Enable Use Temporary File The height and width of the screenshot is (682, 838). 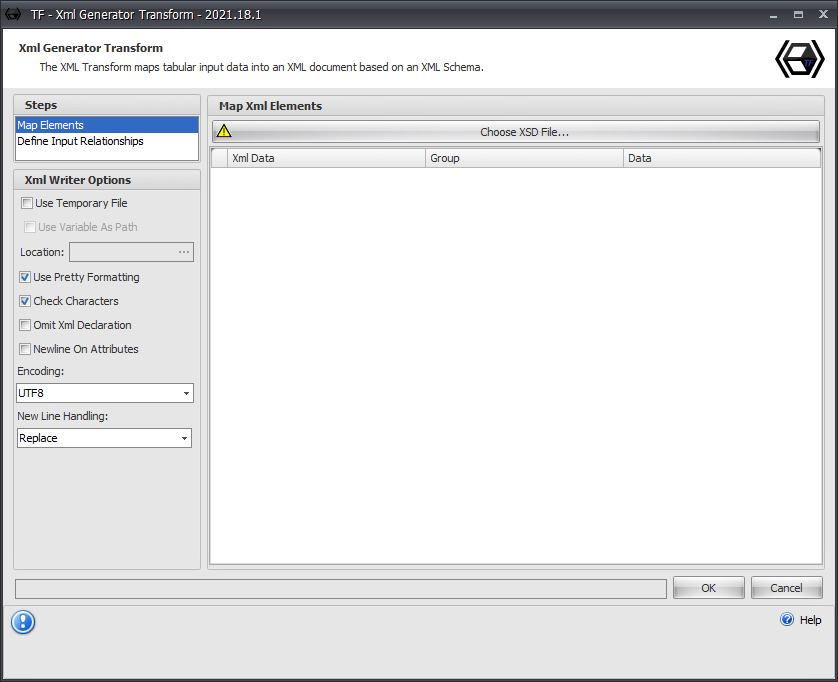click(x=24, y=203)
